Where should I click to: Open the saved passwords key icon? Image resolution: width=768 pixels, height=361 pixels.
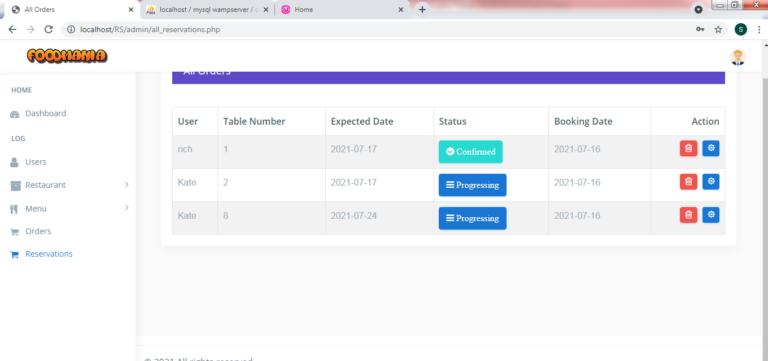700,29
